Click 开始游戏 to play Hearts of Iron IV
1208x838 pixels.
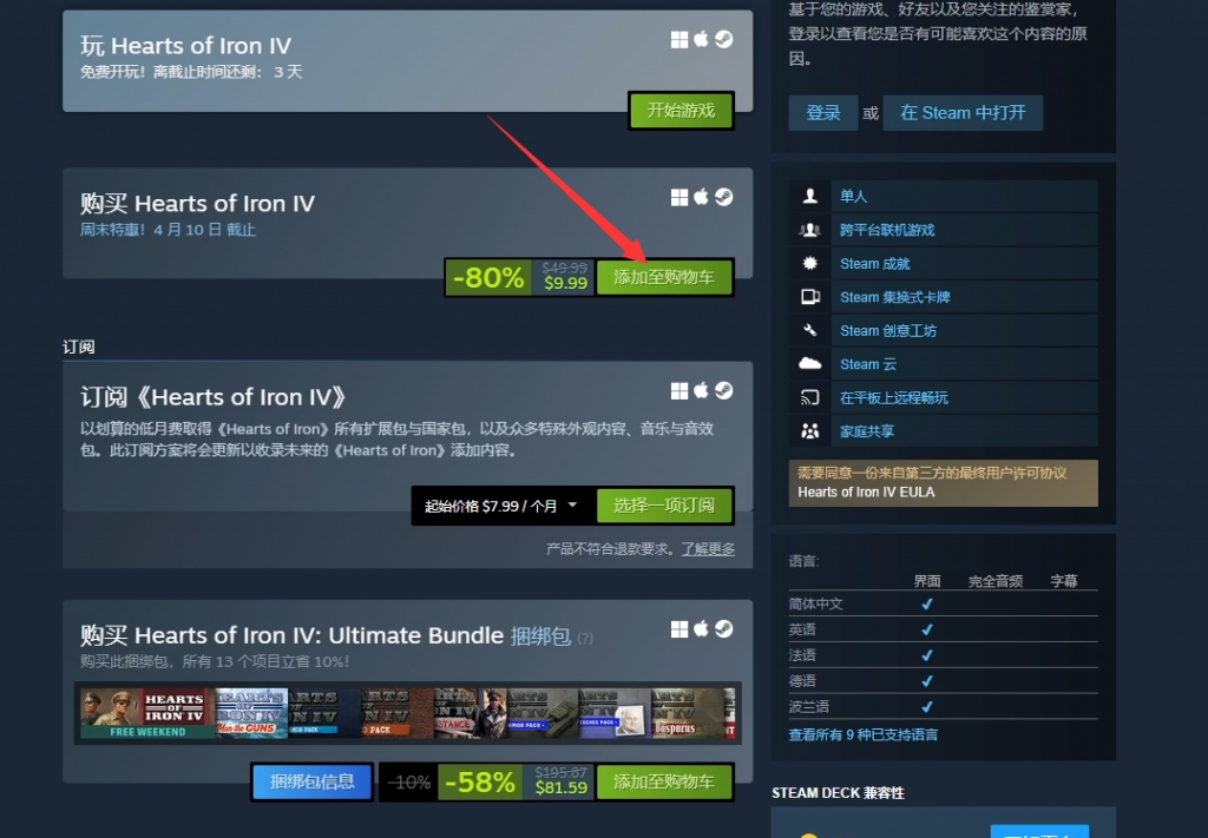(x=681, y=110)
